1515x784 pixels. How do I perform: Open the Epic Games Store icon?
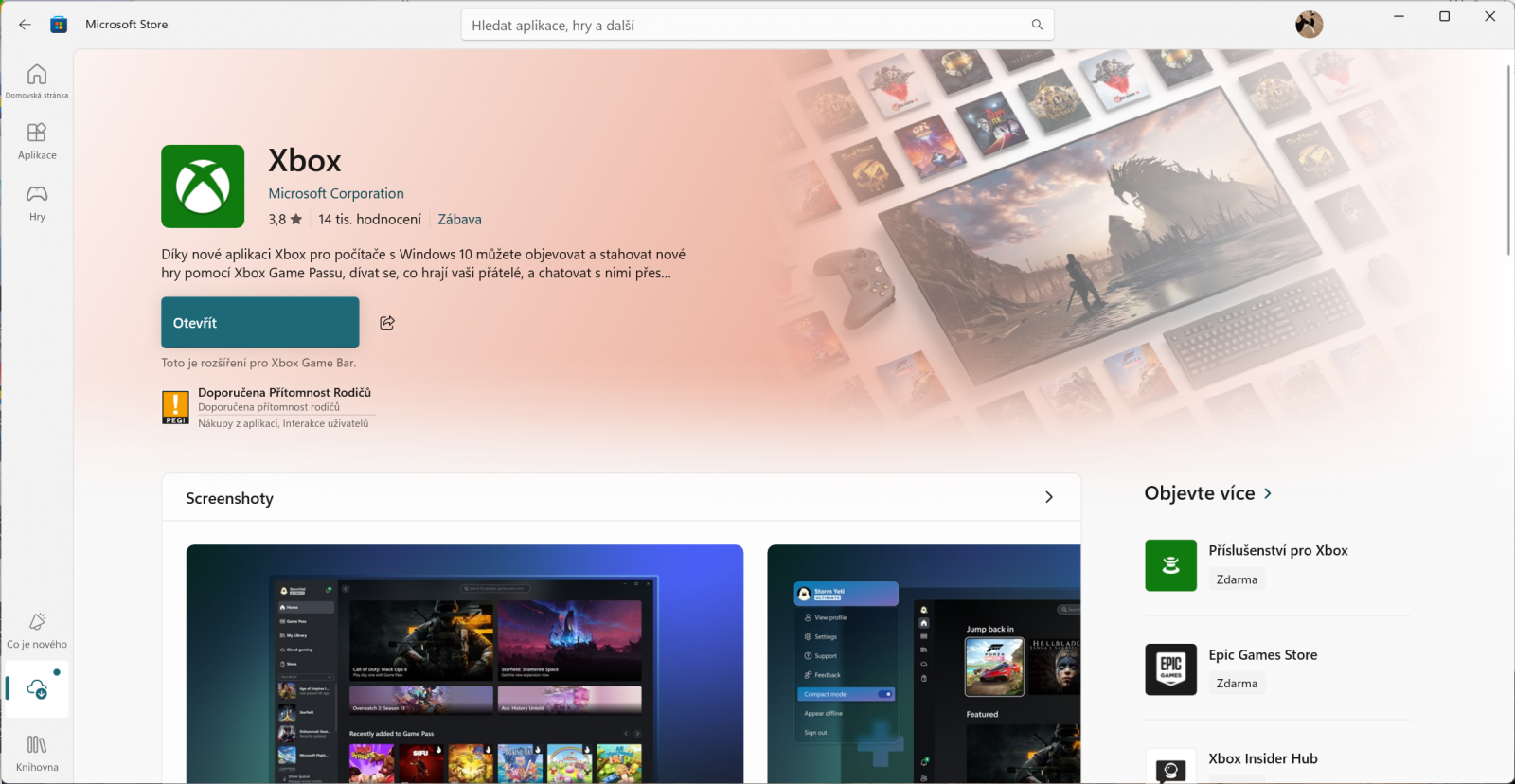coord(1170,669)
